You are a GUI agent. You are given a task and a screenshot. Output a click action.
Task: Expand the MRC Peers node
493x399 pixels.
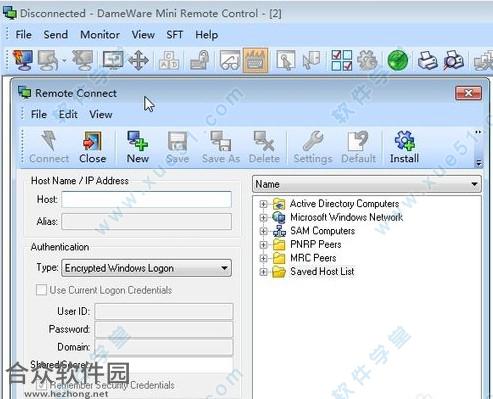(263, 258)
